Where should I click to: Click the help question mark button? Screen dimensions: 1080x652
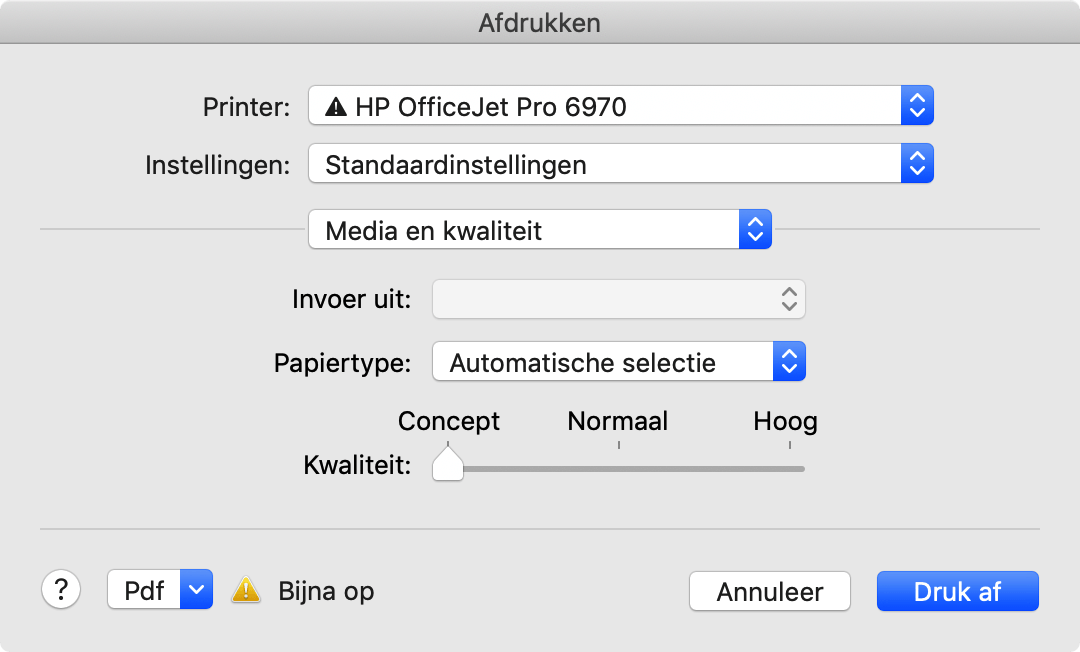(x=61, y=589)
